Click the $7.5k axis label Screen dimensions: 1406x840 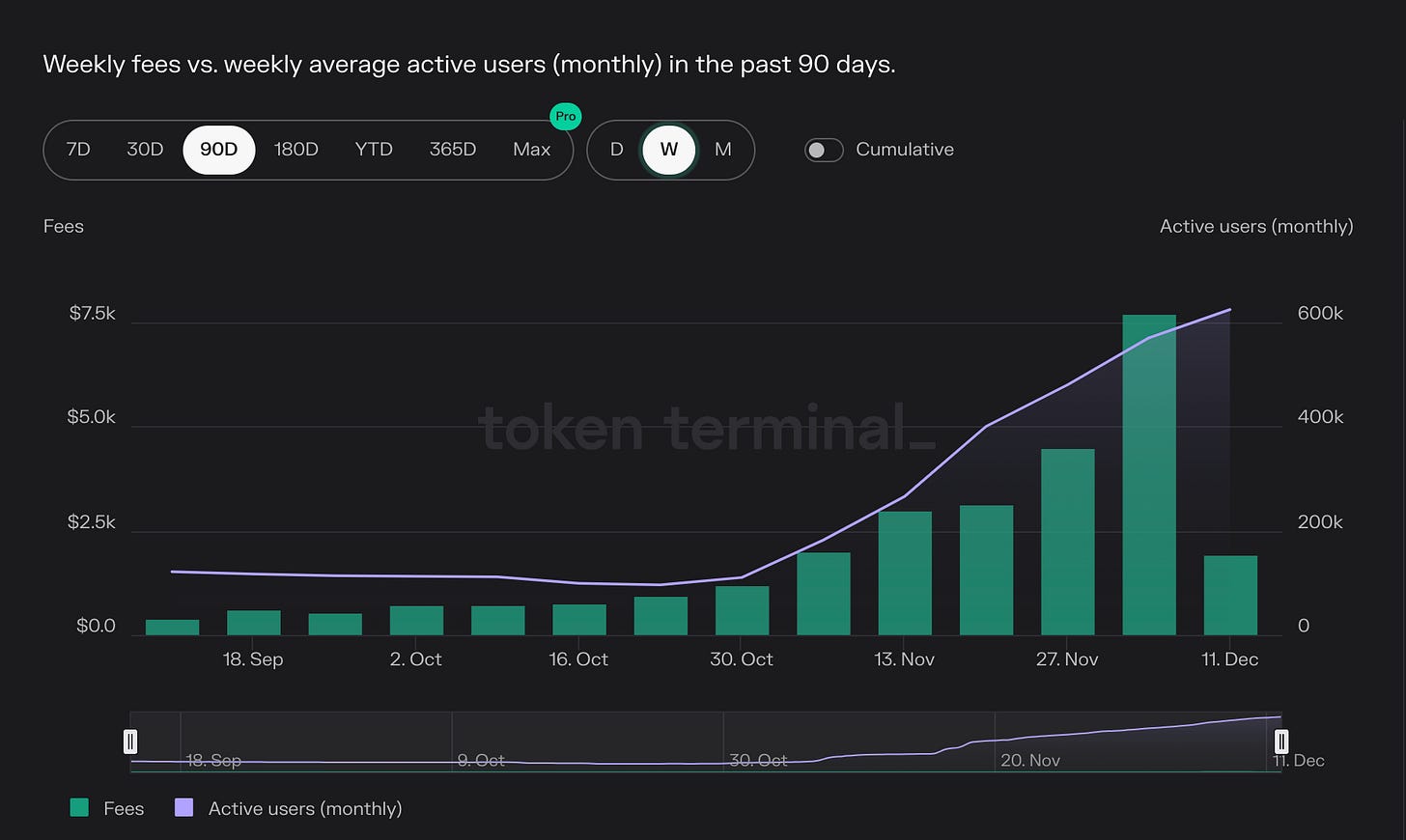click(92, 314)
